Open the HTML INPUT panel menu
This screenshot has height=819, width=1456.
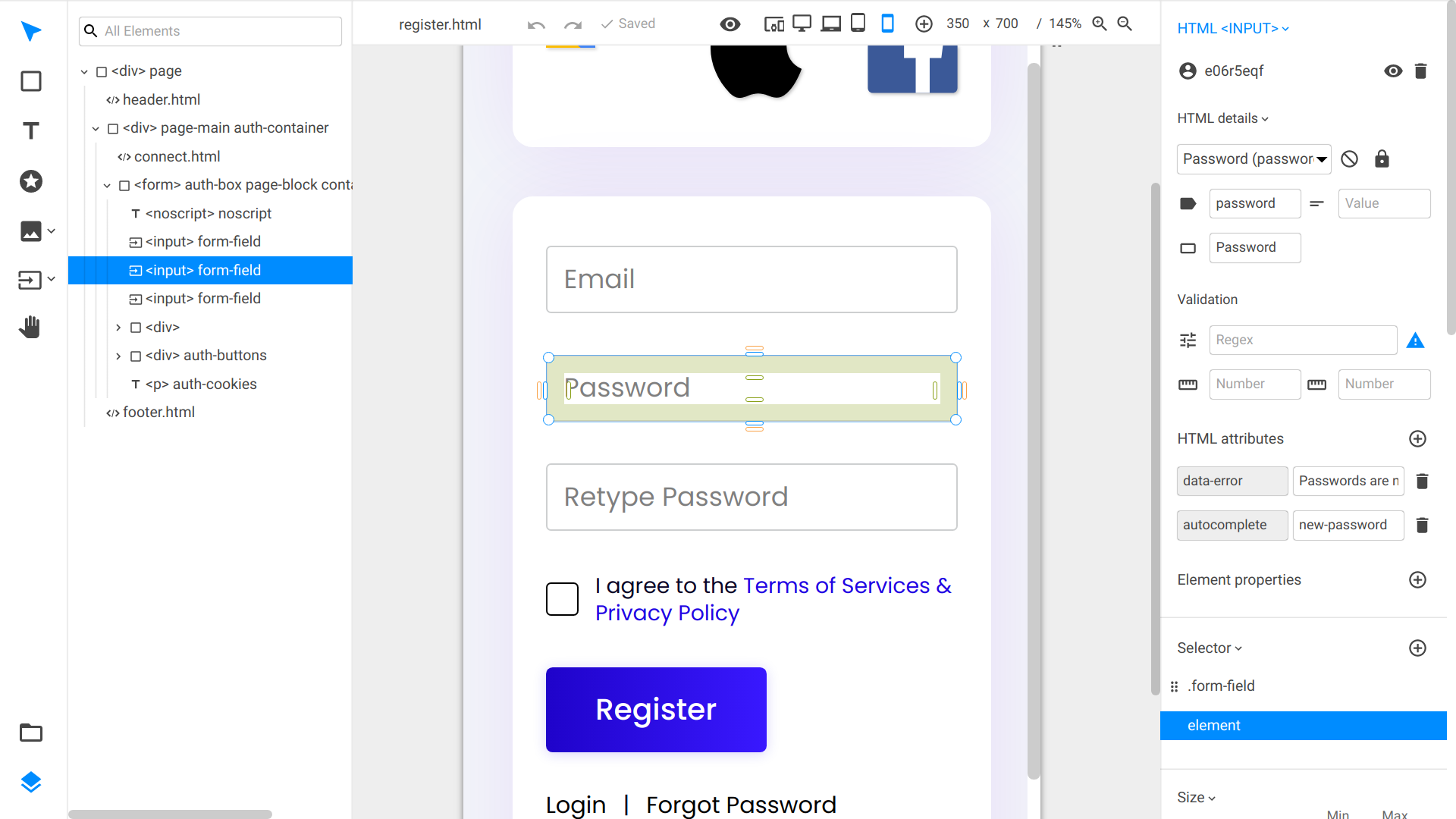click(x=1233, y=29)
